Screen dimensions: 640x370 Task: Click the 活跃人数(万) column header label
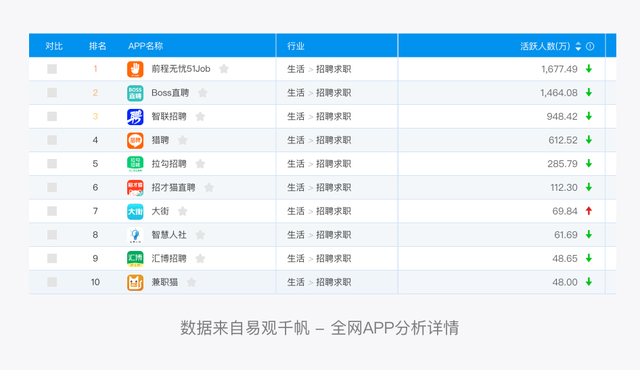pyautogui.click(x=545, y=46)
